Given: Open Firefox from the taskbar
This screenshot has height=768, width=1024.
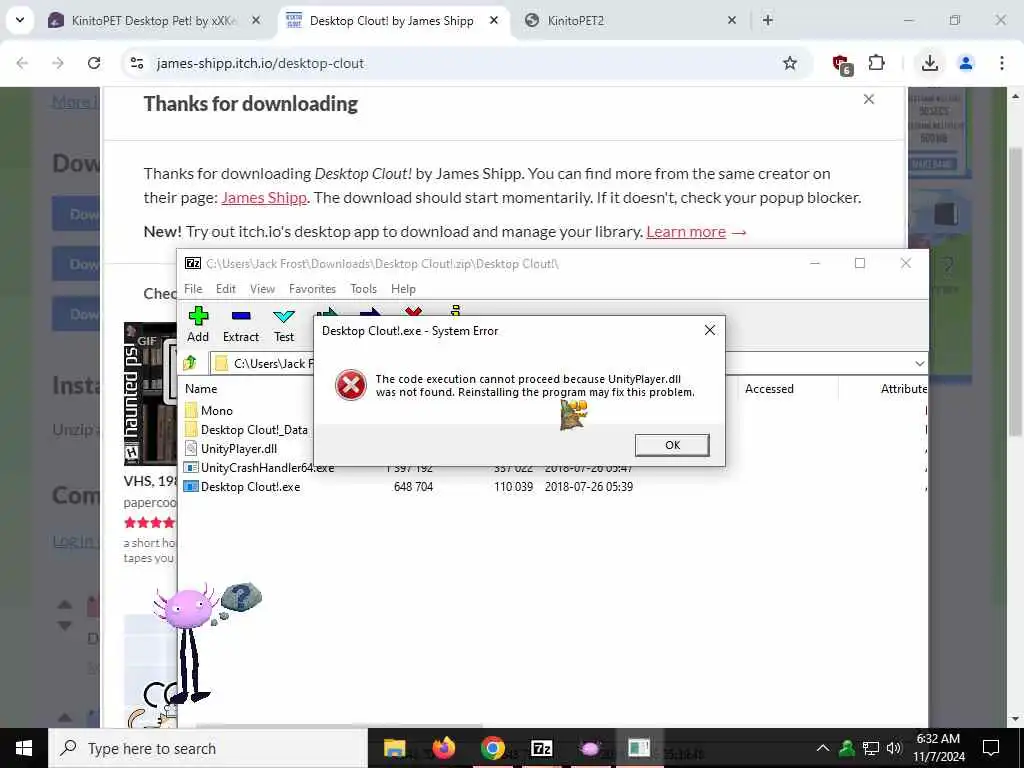Looking at the screenshot, I should [444, 748].
